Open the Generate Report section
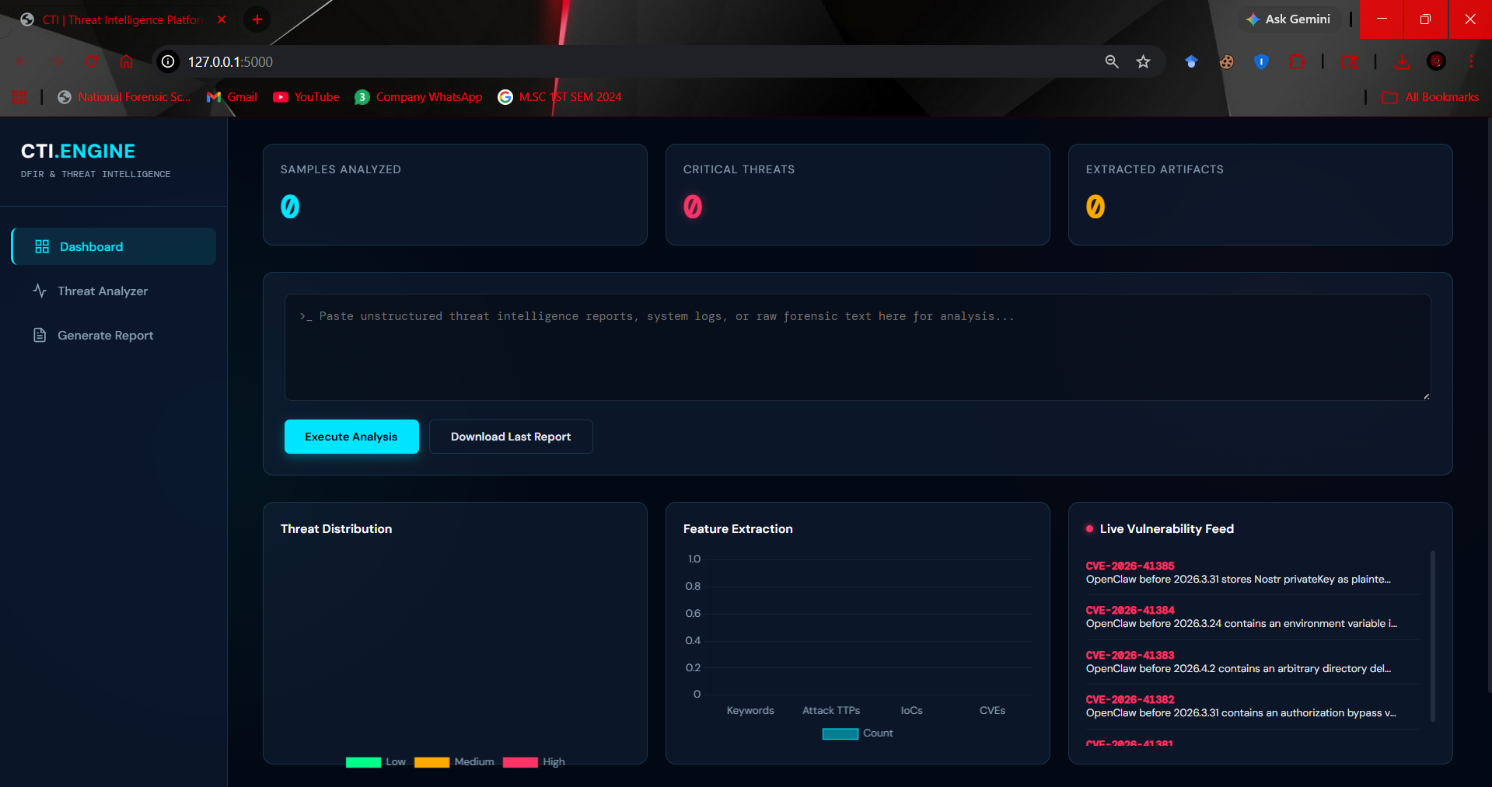This screenshot has height=787, width=1492. click(x=114, y=335)
